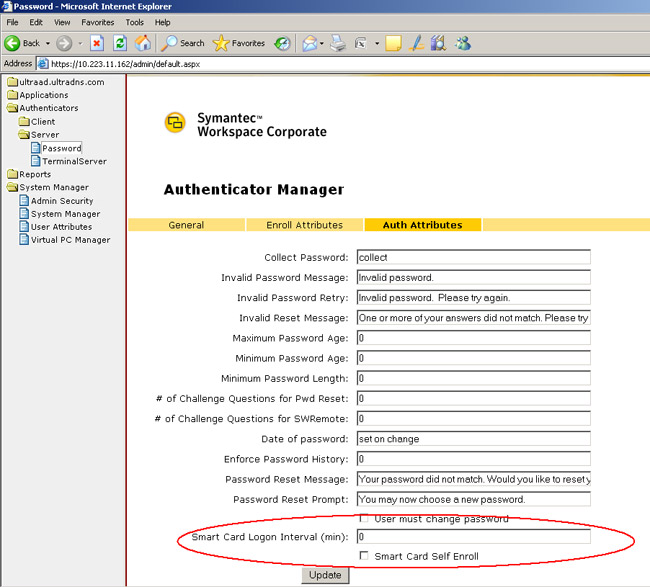
Task: Open TerminalServer in the tree
Action: pos(73,161)
